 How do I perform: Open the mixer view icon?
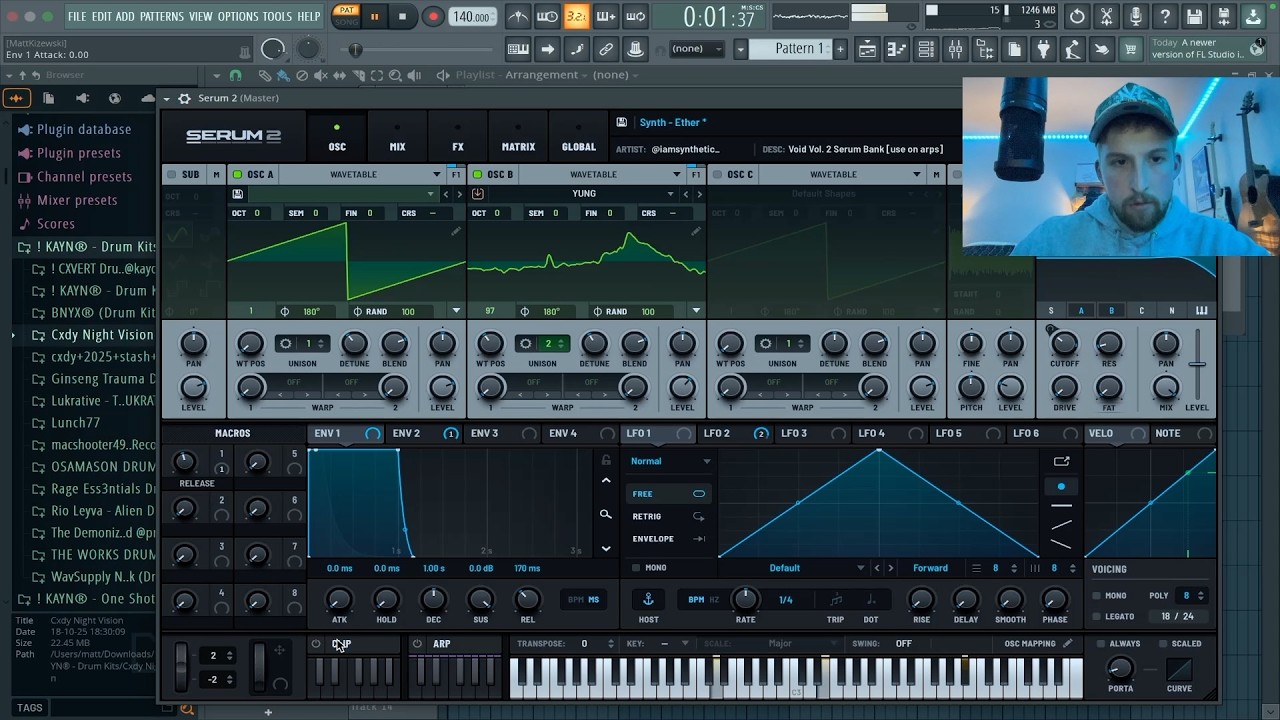(x=955, y=49)
